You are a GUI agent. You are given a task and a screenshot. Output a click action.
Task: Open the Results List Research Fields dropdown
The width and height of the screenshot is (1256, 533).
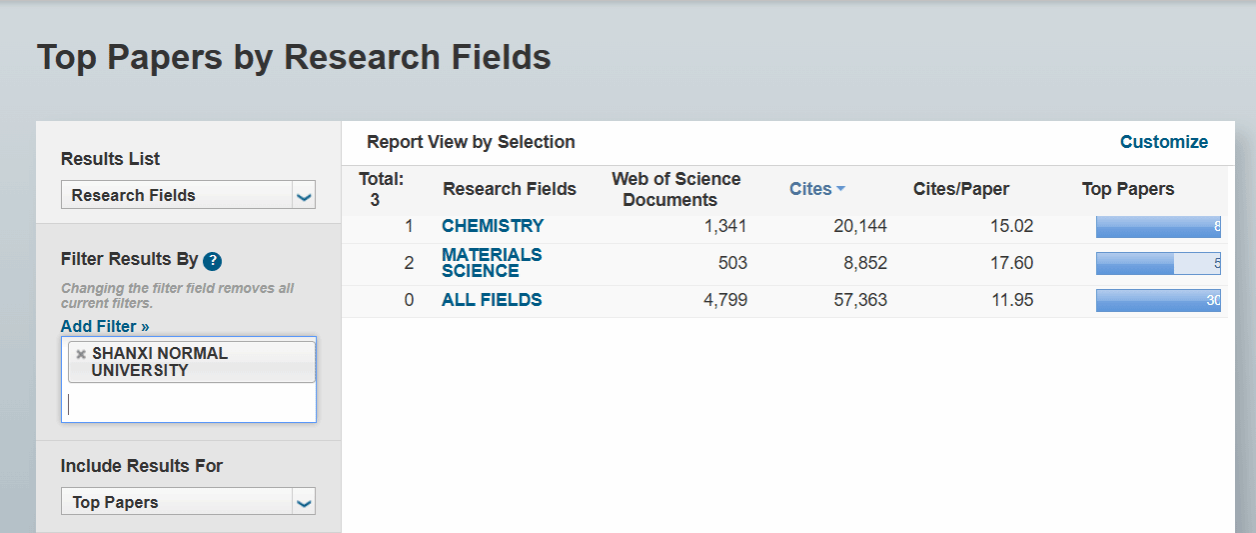[188, 195]
